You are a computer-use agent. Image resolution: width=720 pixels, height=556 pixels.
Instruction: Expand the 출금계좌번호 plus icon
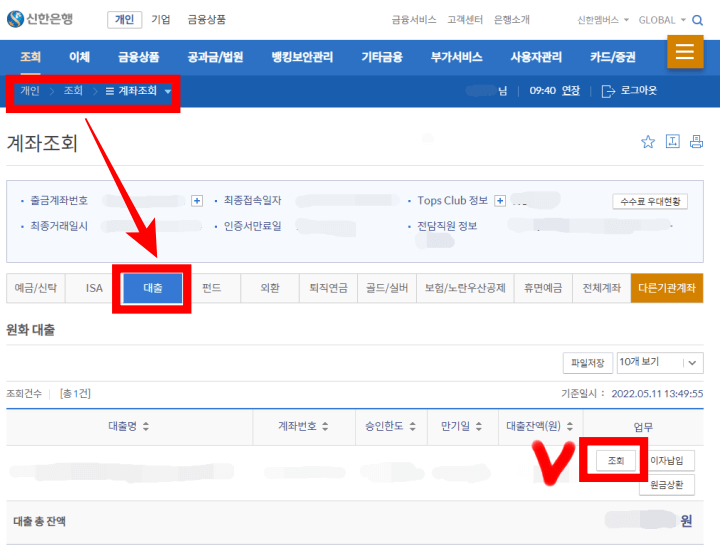click(x=197, y=201)
